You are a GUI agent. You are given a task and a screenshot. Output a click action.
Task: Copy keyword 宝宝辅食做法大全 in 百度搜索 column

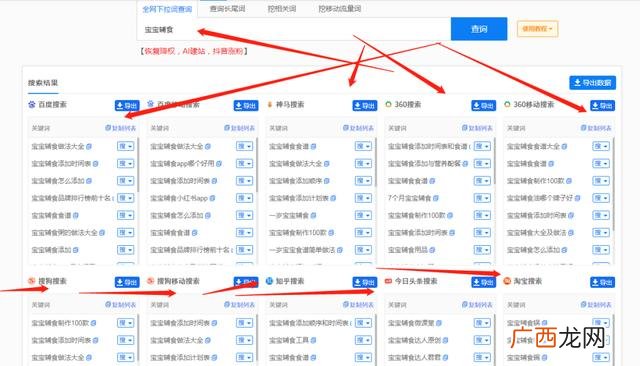point(89,146)
